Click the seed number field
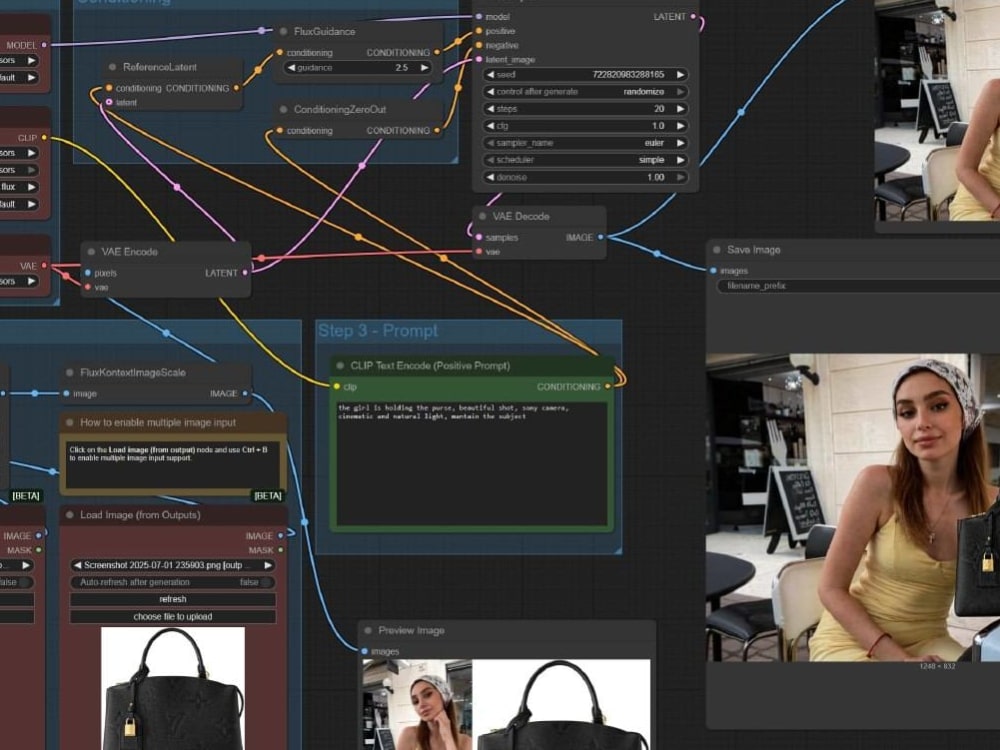 pos(585,75)
